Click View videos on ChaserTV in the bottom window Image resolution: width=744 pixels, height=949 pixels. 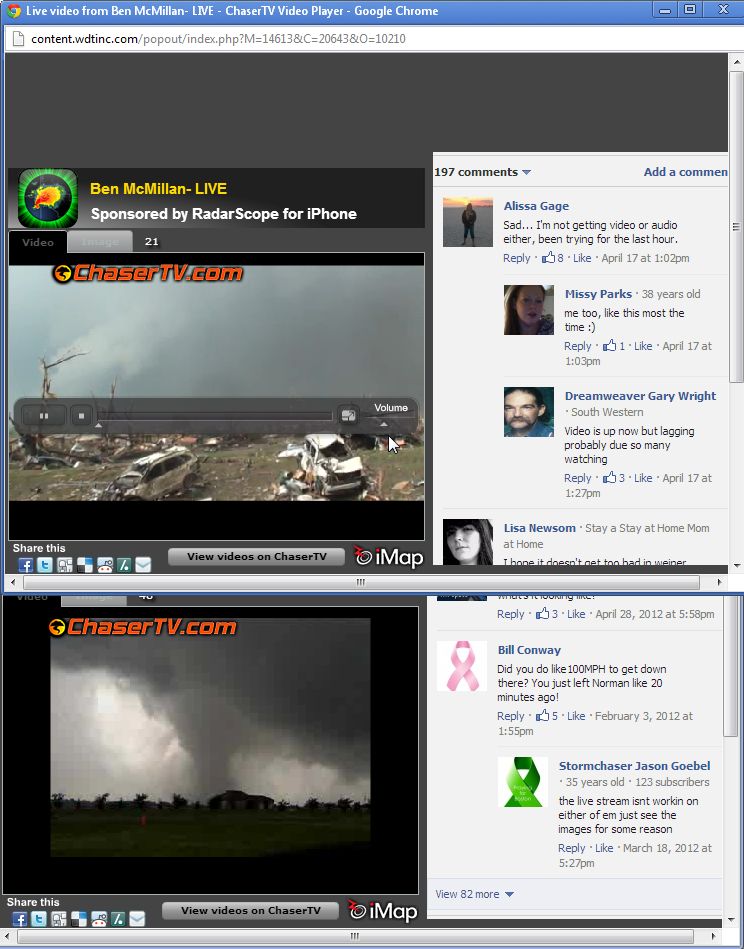click(x=251, y=910)
